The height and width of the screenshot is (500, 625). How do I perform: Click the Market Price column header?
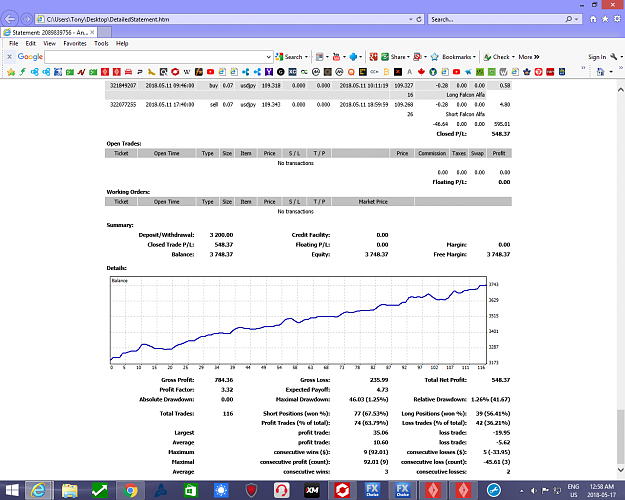pos(373,202)
